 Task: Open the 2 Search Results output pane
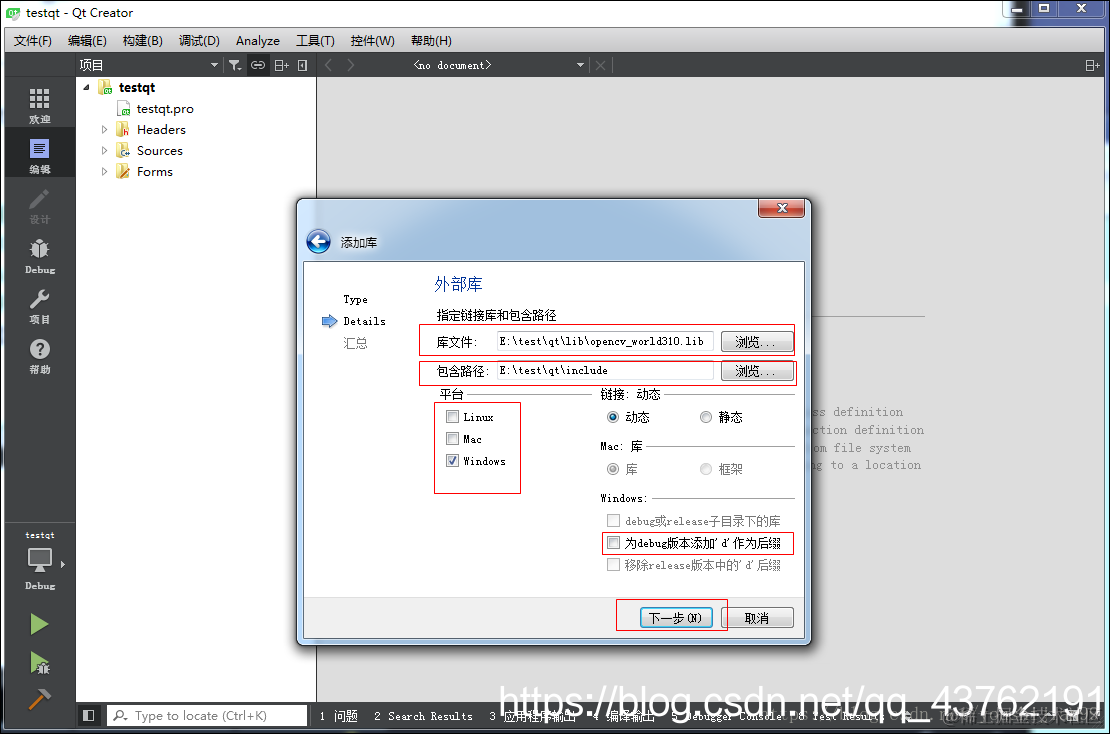coord(423,716)
